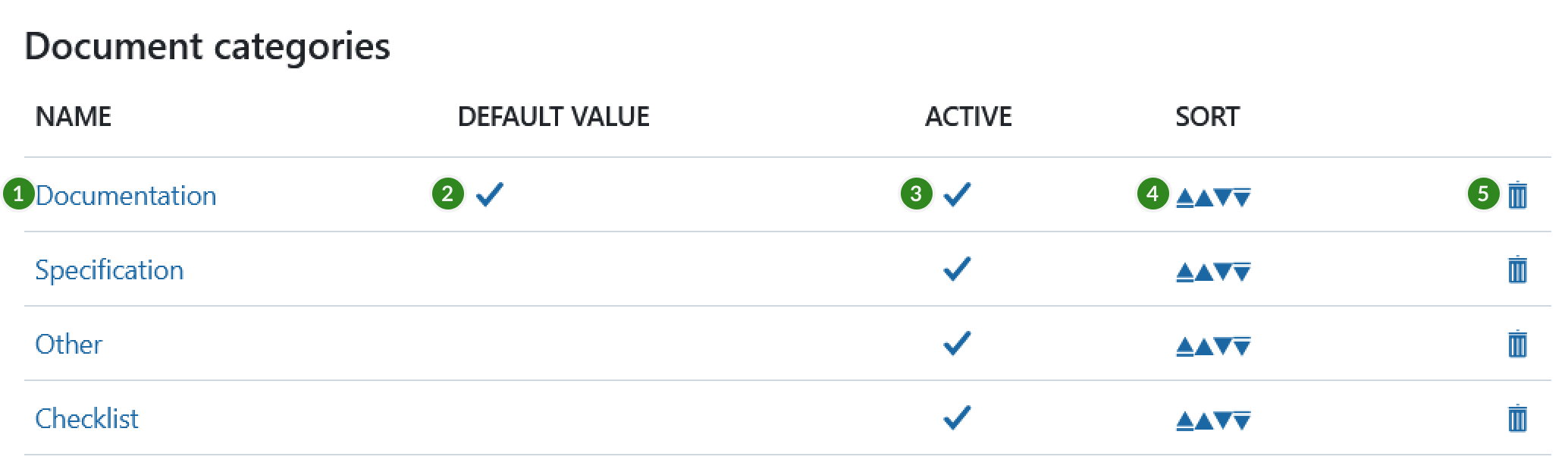
Task: Move Other to the bottom of list
Action: pos(1242,347)
